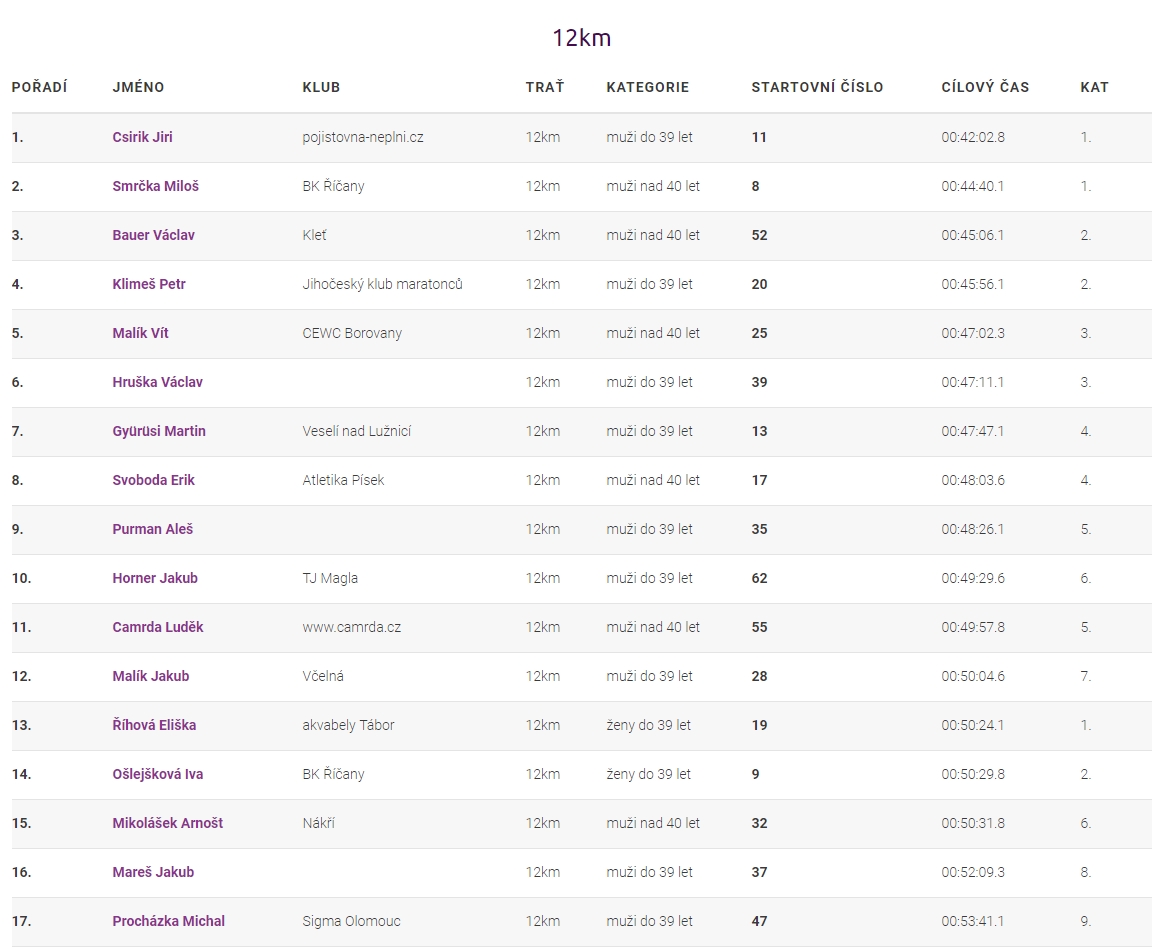Click Gyürüsi Martin name link
This screenshot has width=1156, height=949.
tap(159, 431)
